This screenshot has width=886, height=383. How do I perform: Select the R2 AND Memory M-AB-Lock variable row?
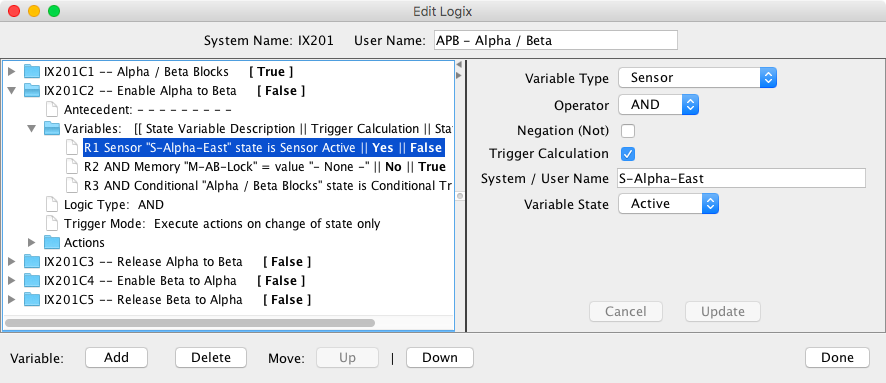click(264, 167)
